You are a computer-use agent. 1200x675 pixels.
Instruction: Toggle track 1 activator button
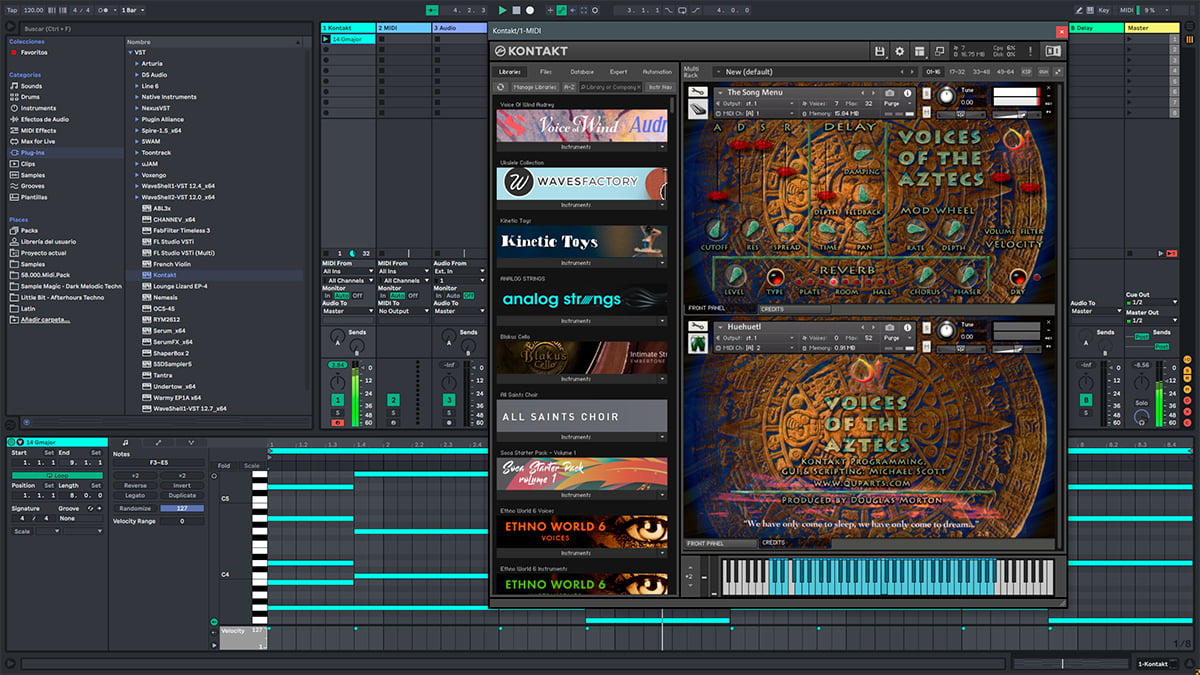coord(338,400)
